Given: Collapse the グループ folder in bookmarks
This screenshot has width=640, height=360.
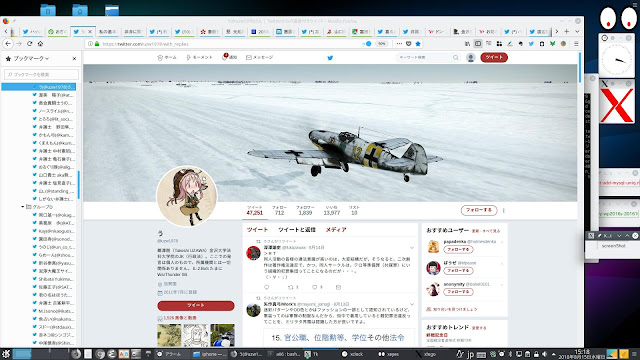Looking at the screenshot, I should [22, 207].
